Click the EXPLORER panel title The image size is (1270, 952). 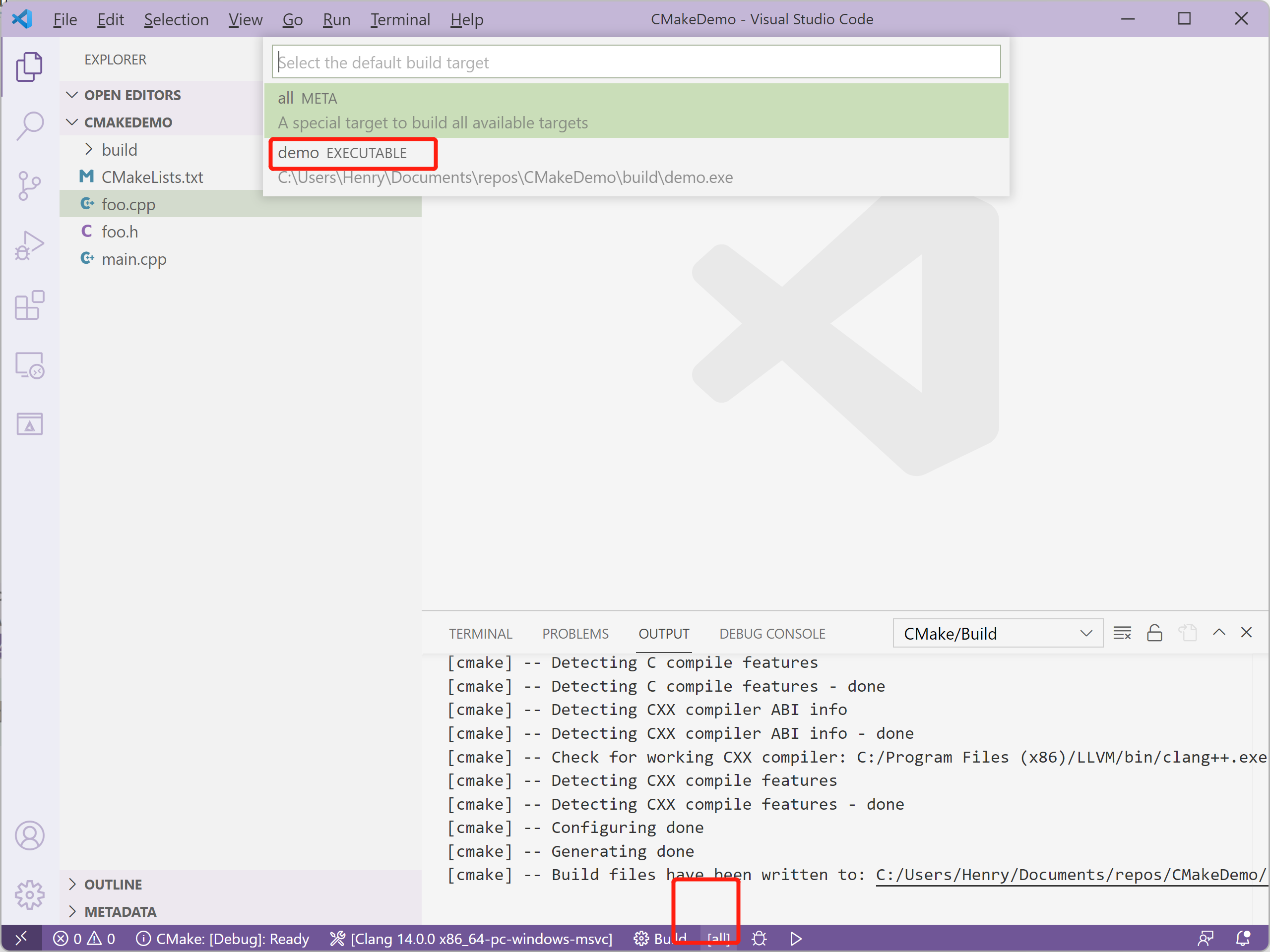point(116,59)
